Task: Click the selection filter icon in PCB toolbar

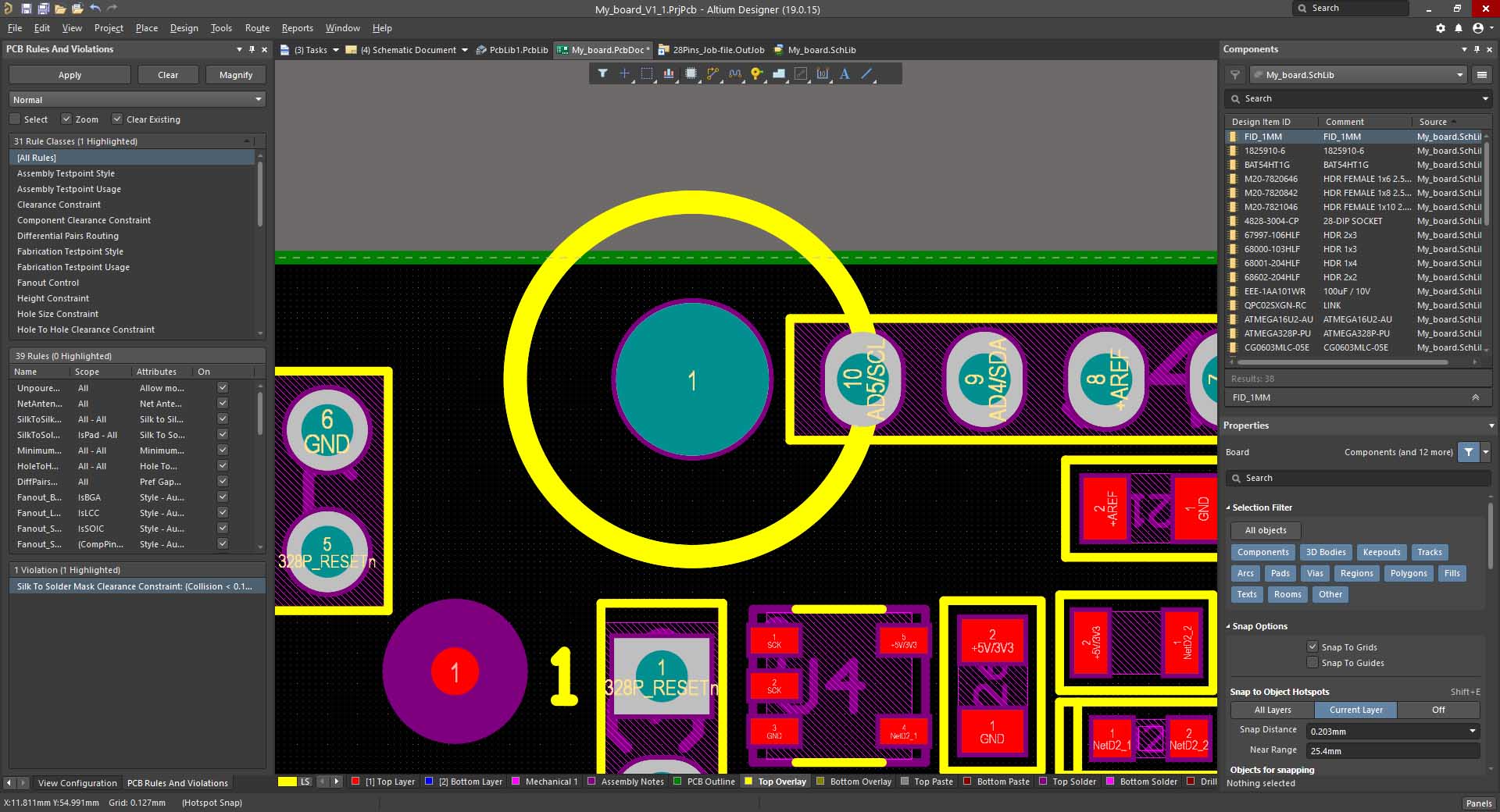Action: [x=602, y=73]
